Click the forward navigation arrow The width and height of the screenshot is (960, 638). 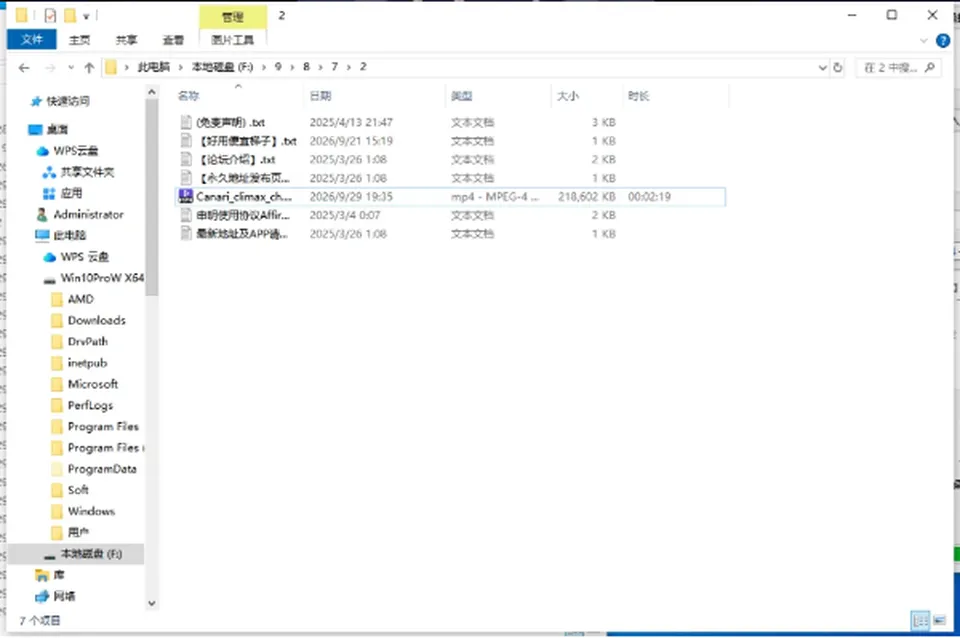(x=50, y=68)
